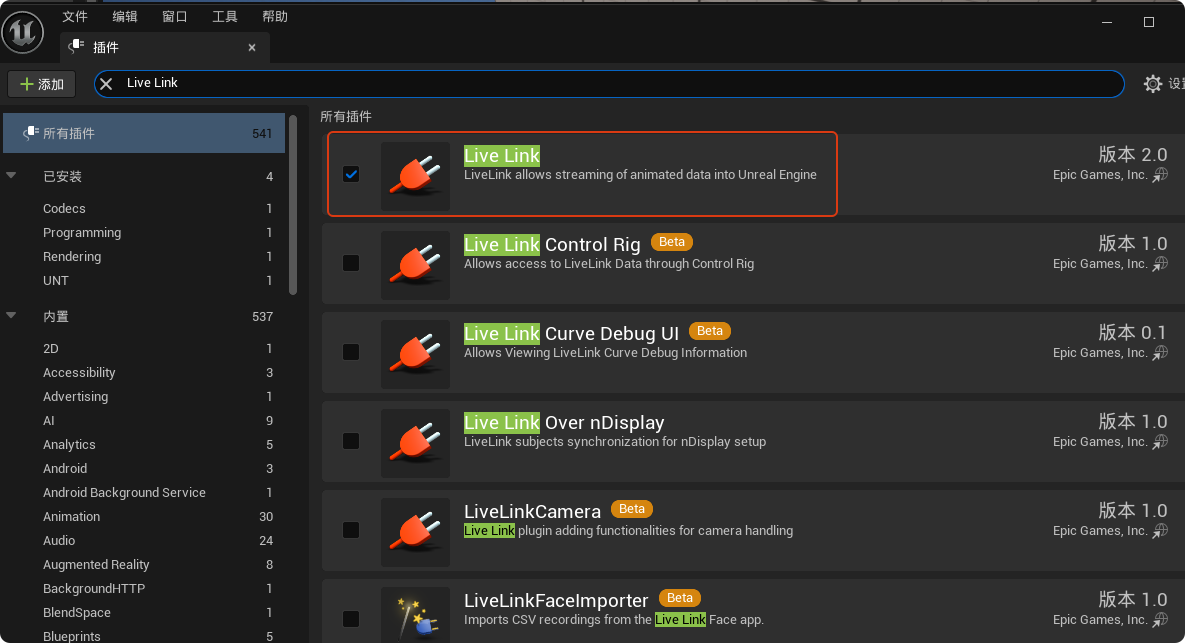Open Epic Games link icon for LiveLinkCamera
Viewport: 1185px width, 643px height.
coord(1160,531)
